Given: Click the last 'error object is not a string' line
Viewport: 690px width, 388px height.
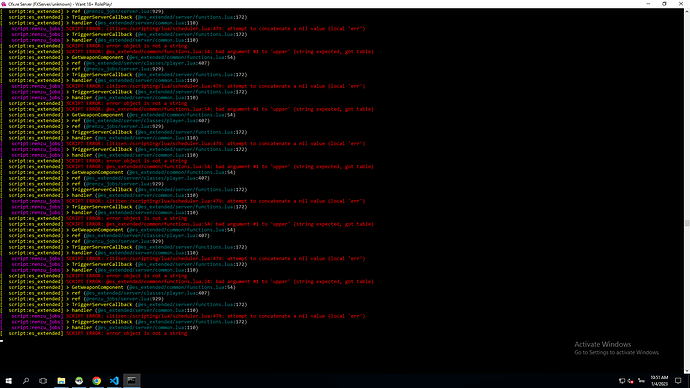Looking at the screenshot, I should pyautogui.click(x=147, y=333).
